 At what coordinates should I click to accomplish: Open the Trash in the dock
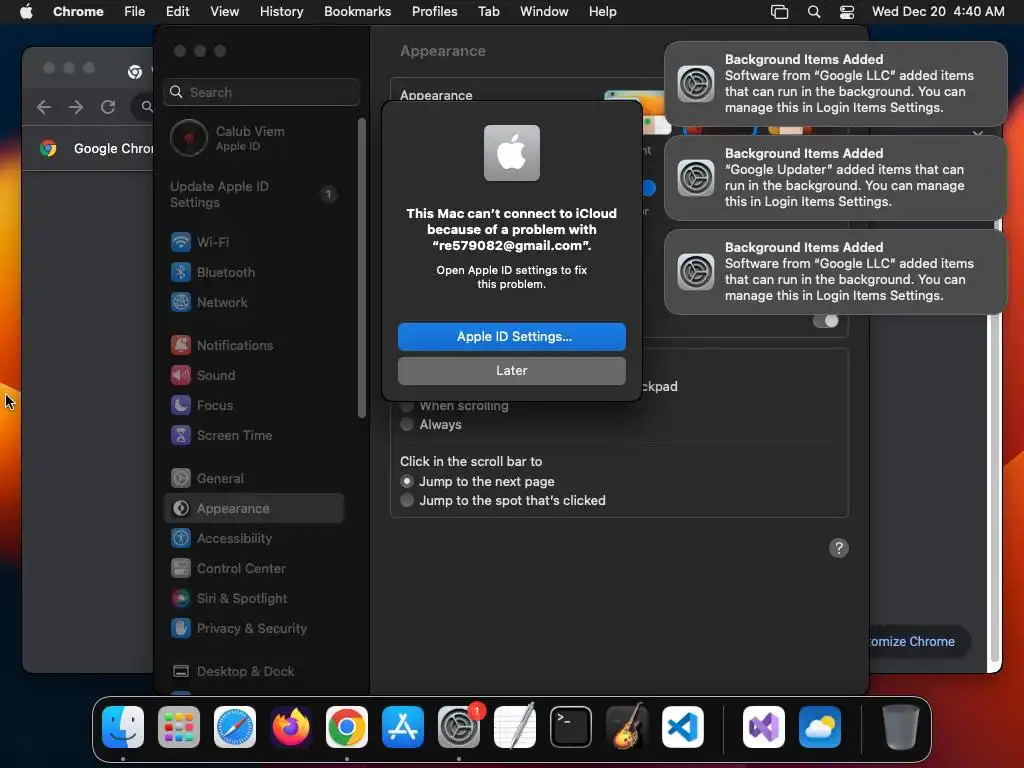coord(901,727)
